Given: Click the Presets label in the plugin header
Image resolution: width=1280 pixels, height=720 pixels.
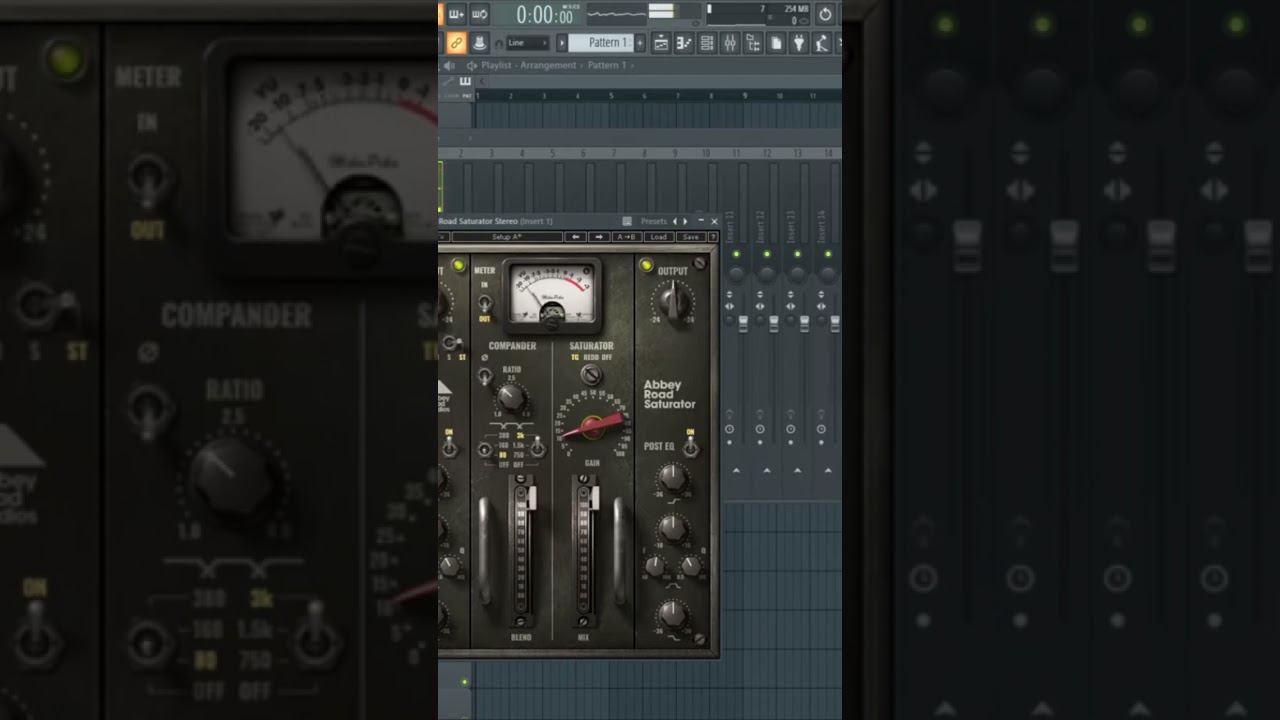Looking at the screenshot, I should (653, 221).
